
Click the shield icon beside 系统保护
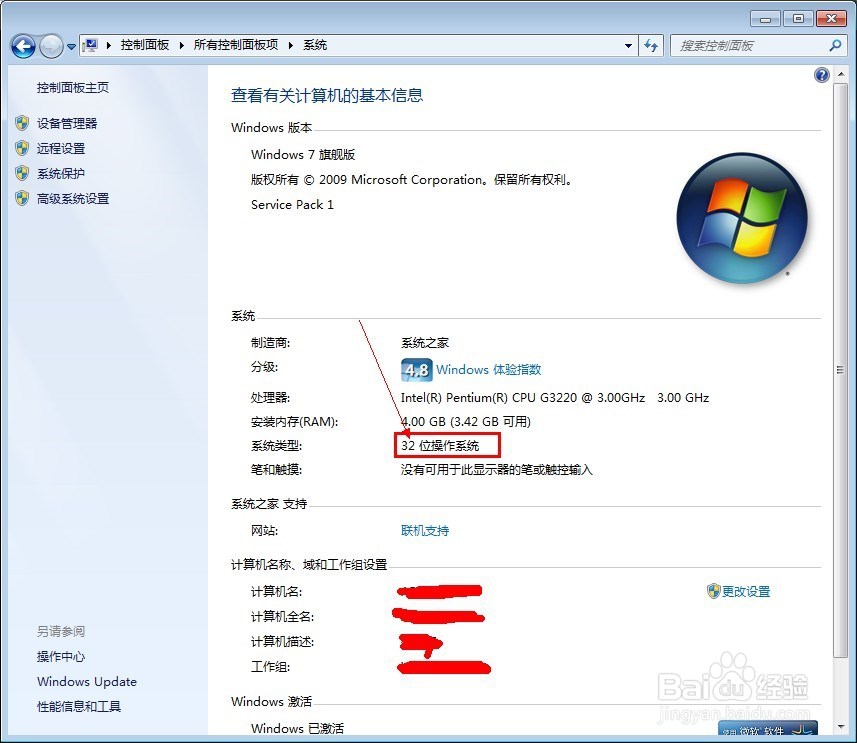(22, 173)
